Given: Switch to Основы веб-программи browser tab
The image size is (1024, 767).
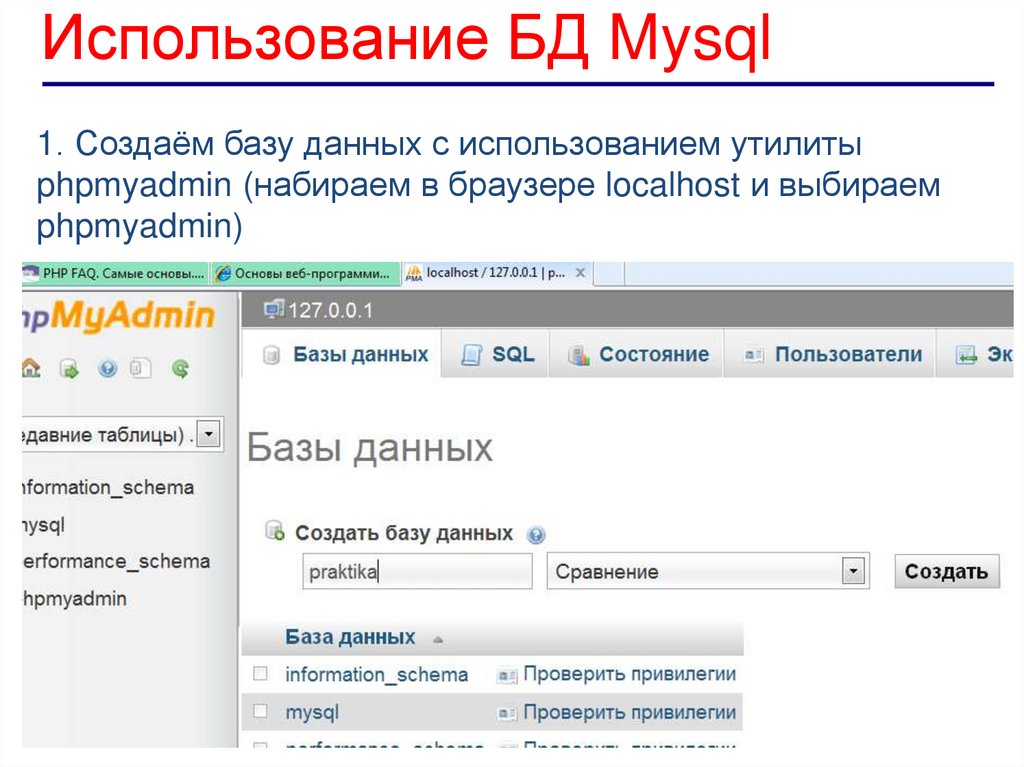Looking at the screenshot, I should click(304, 274).
